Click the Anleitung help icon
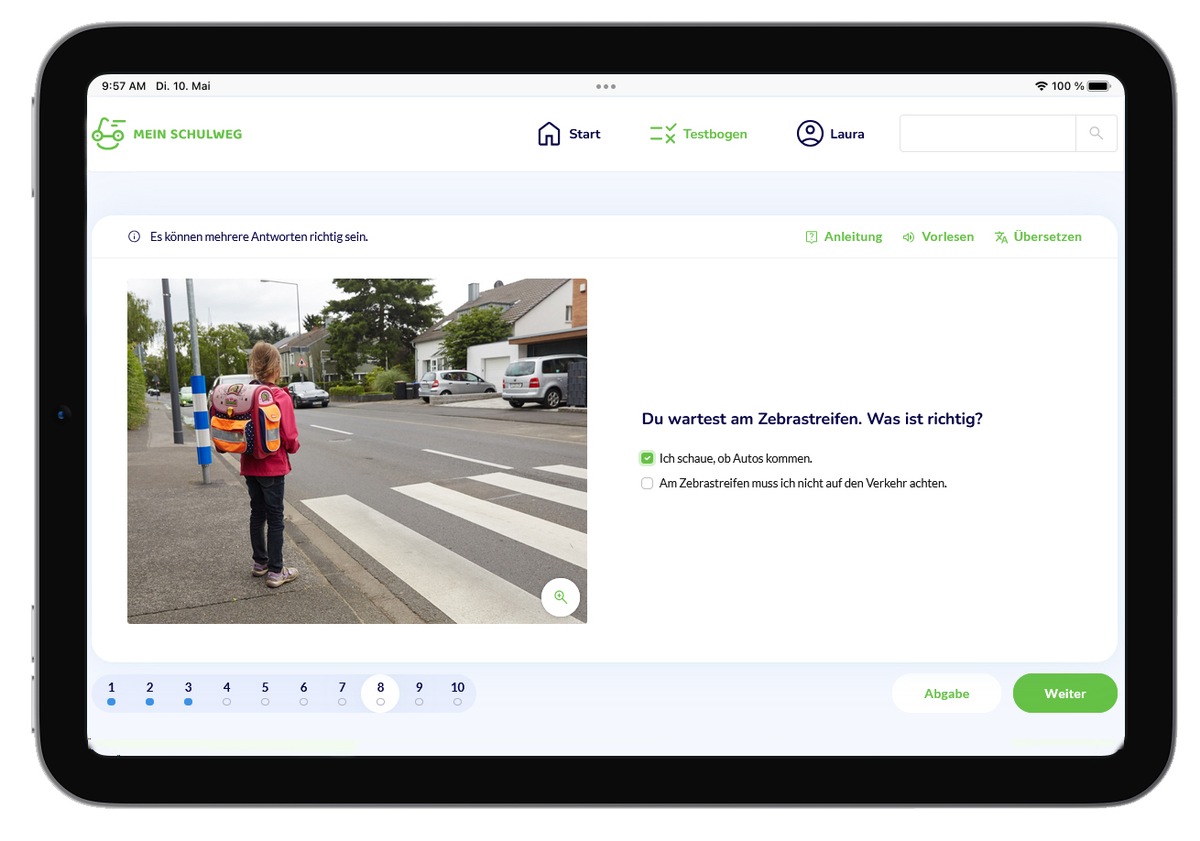1200x841 pixels. [x=811, y=237]
